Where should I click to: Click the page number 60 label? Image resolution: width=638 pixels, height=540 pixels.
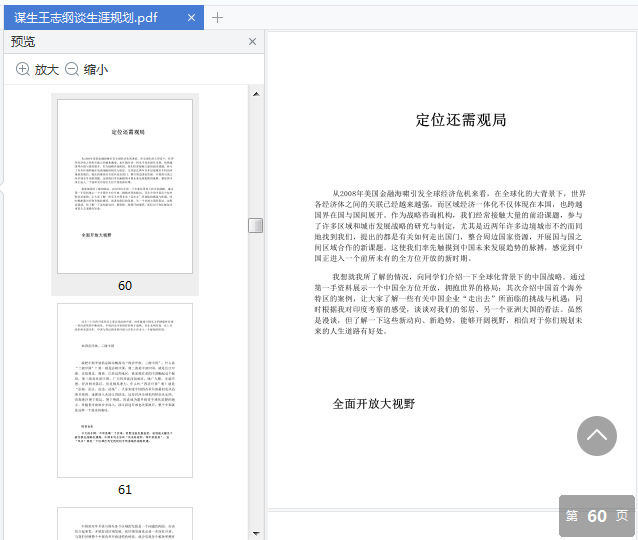[125, 286]
